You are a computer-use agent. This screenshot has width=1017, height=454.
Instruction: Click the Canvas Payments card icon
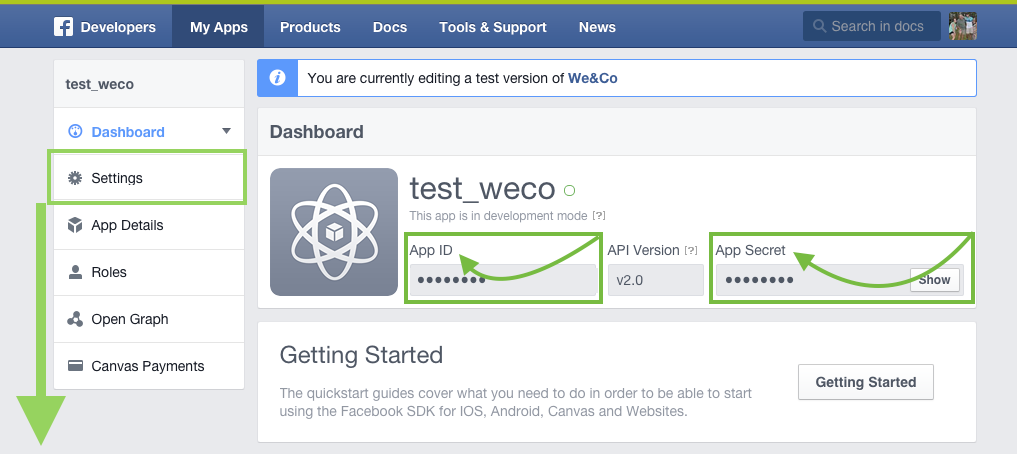[x=75, y=366]
